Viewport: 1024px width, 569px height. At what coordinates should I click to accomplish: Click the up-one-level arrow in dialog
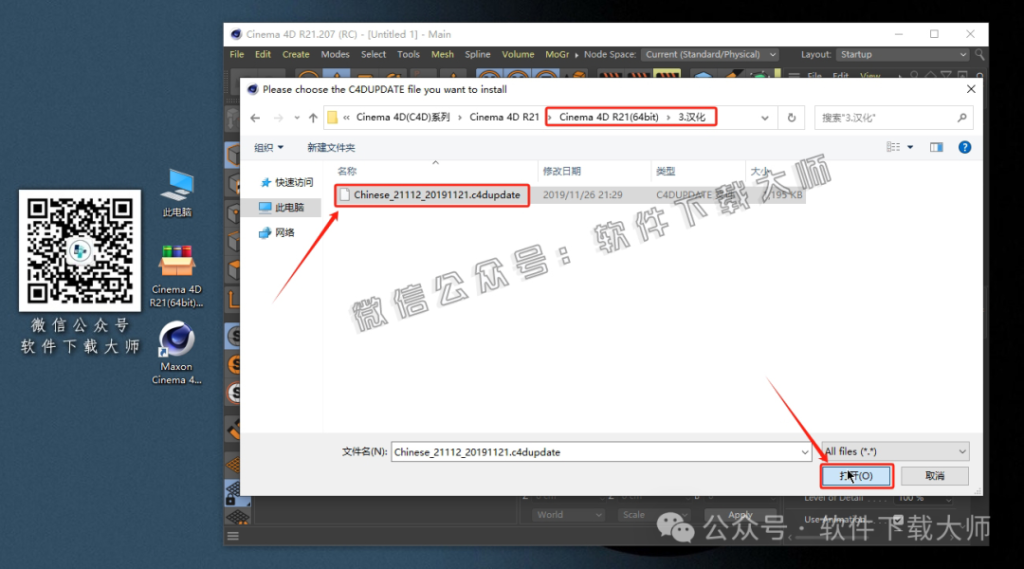313,118
